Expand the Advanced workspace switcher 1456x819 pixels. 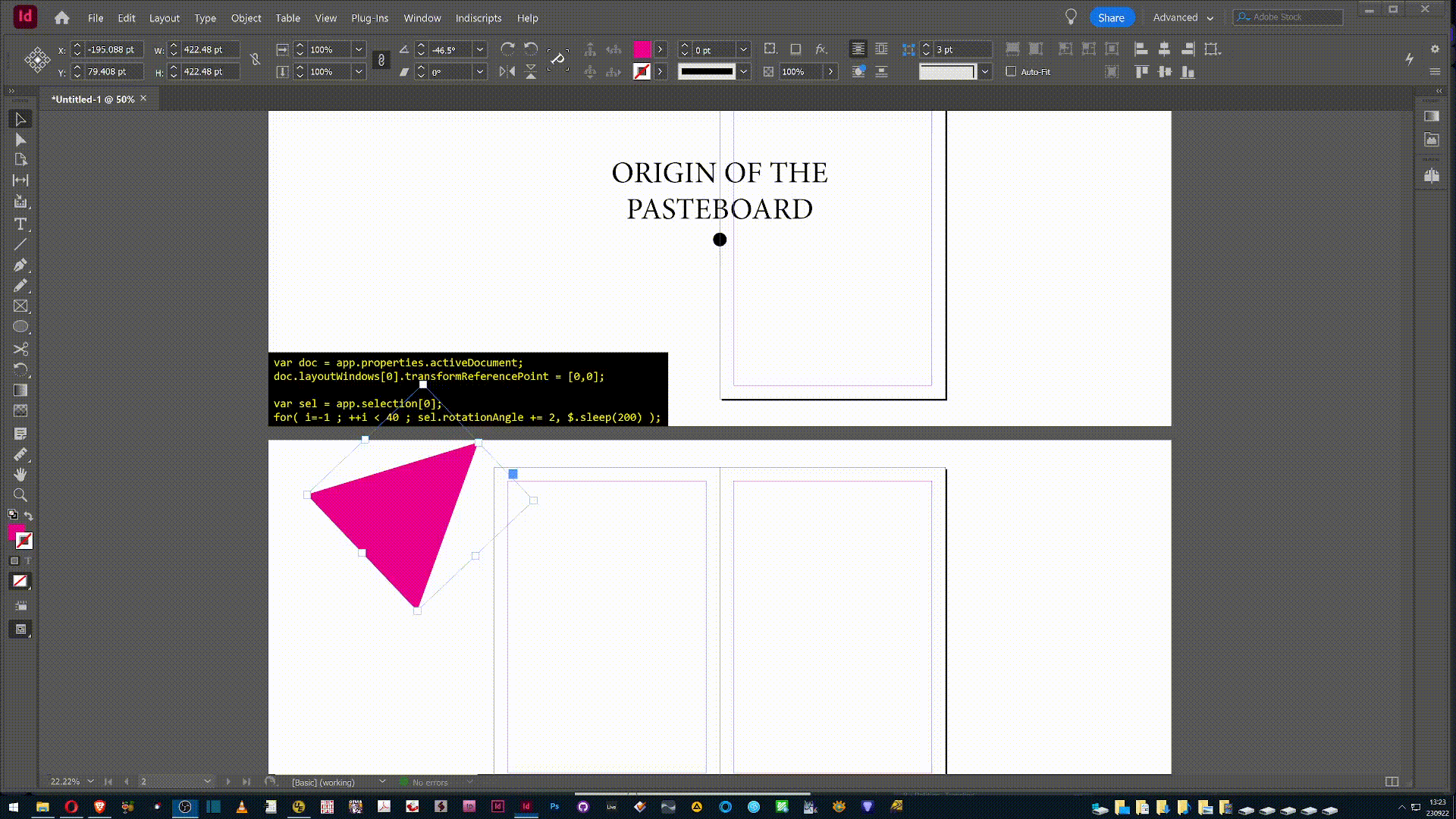[1183, 17]
